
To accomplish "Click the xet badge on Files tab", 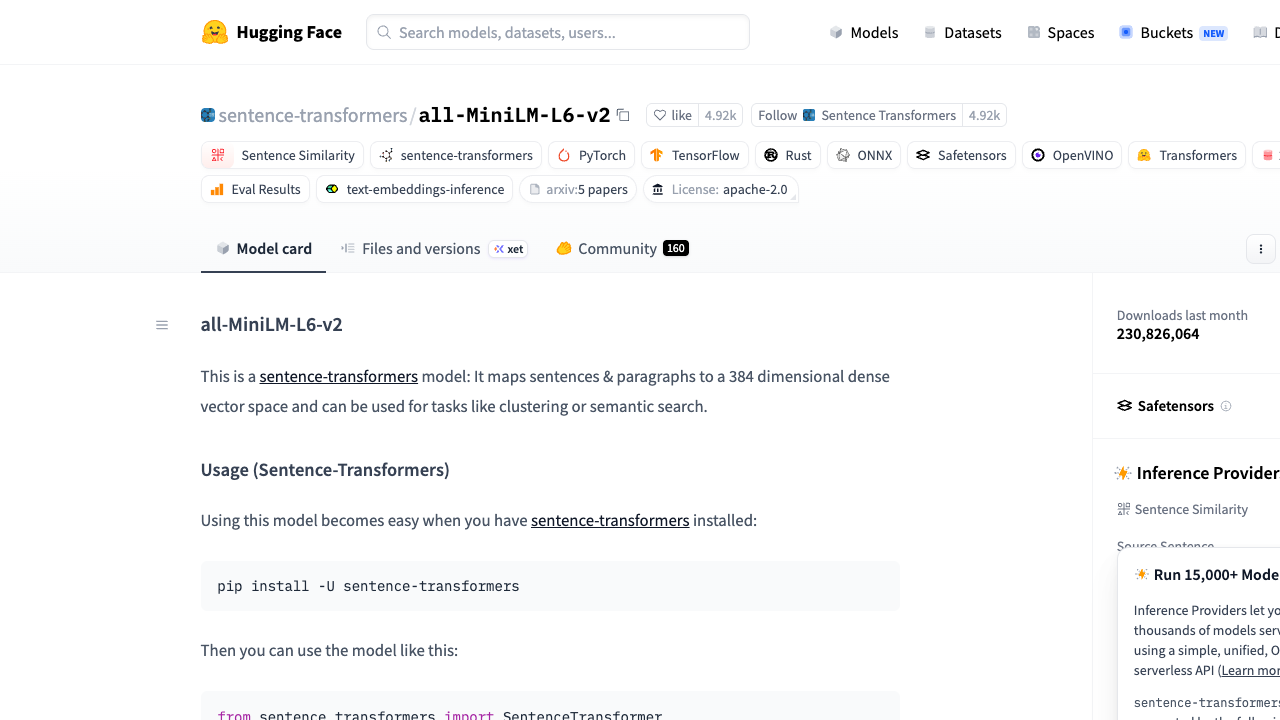I will point(508,249).
